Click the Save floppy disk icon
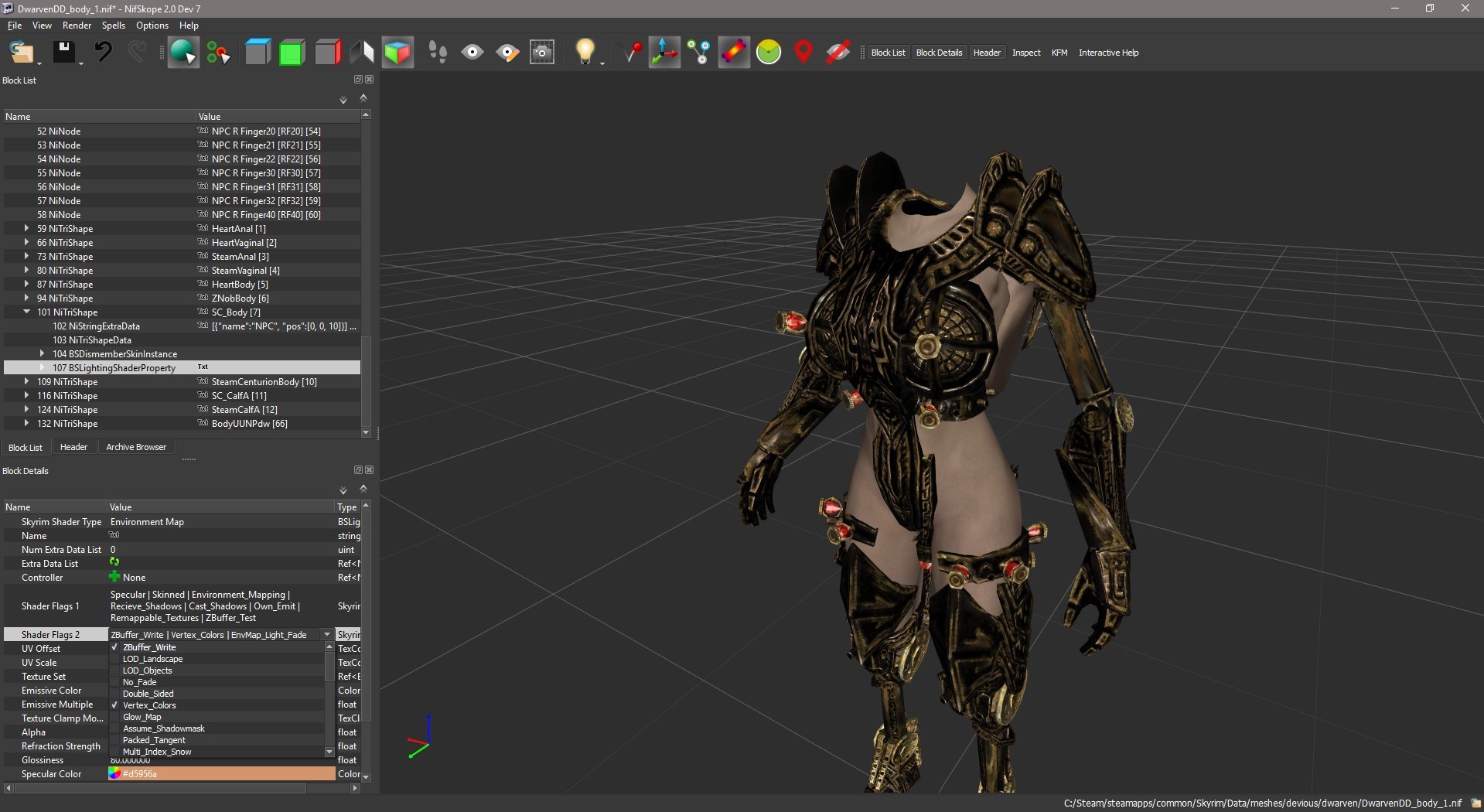The height and width of the screenshot is (812, 1484). pos(64,53)
